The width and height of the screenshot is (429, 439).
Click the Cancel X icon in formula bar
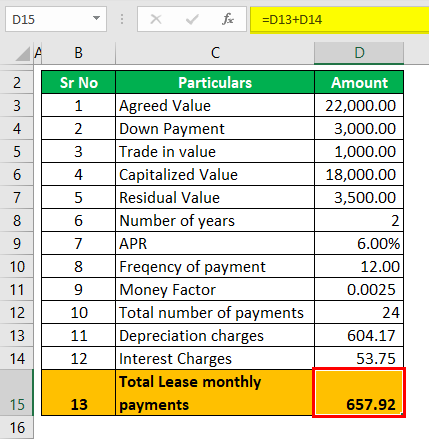pyautogui.click(x=156, y=19)
